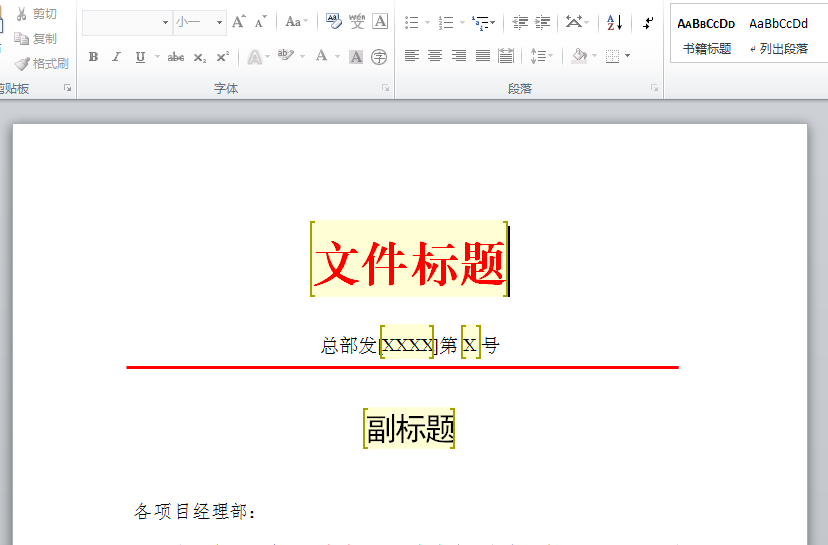Open the Paragraph (段落) dialog launcher
Image resolution: width=828 pixels, height=545 pixels.
point(655,89)
